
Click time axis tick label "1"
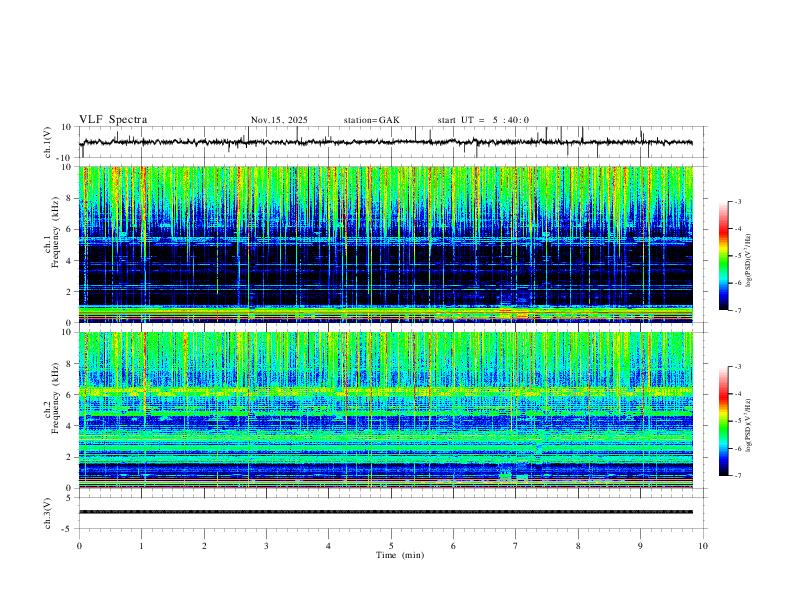pos(141,546)
